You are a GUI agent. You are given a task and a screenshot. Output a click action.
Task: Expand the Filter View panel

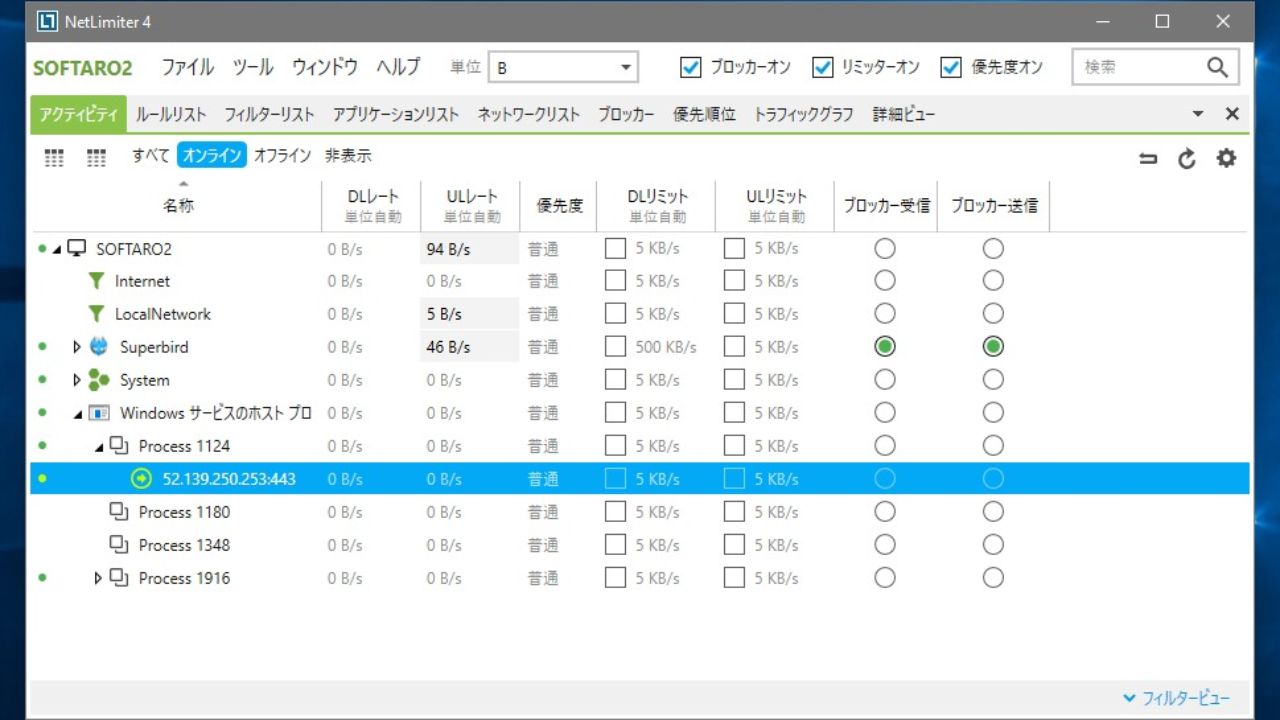coord(1177,699)
